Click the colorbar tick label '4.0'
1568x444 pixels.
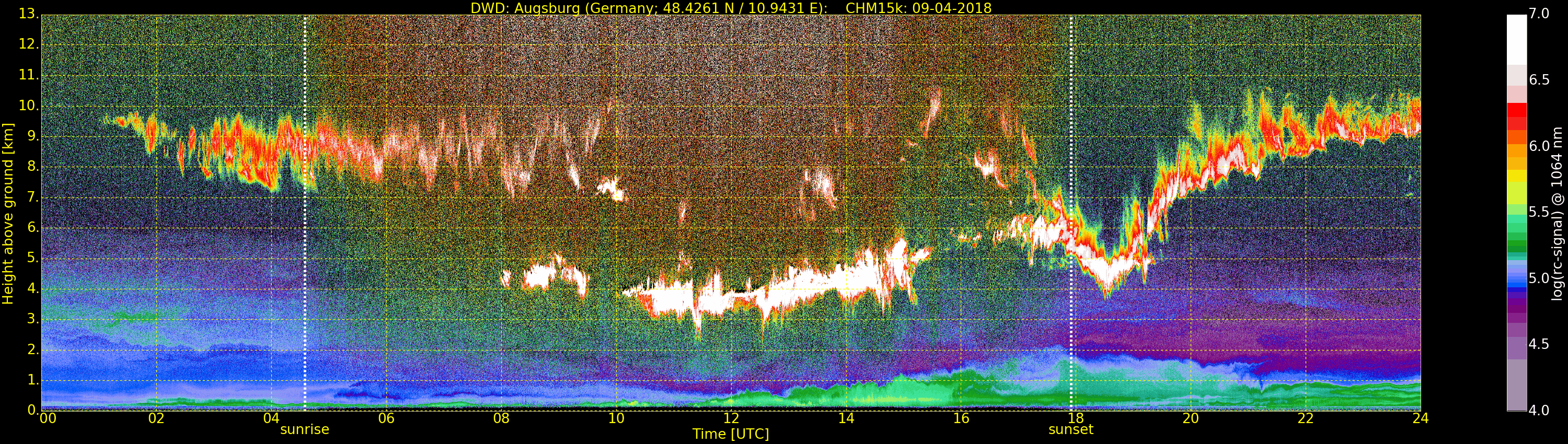click(1539, 411)
